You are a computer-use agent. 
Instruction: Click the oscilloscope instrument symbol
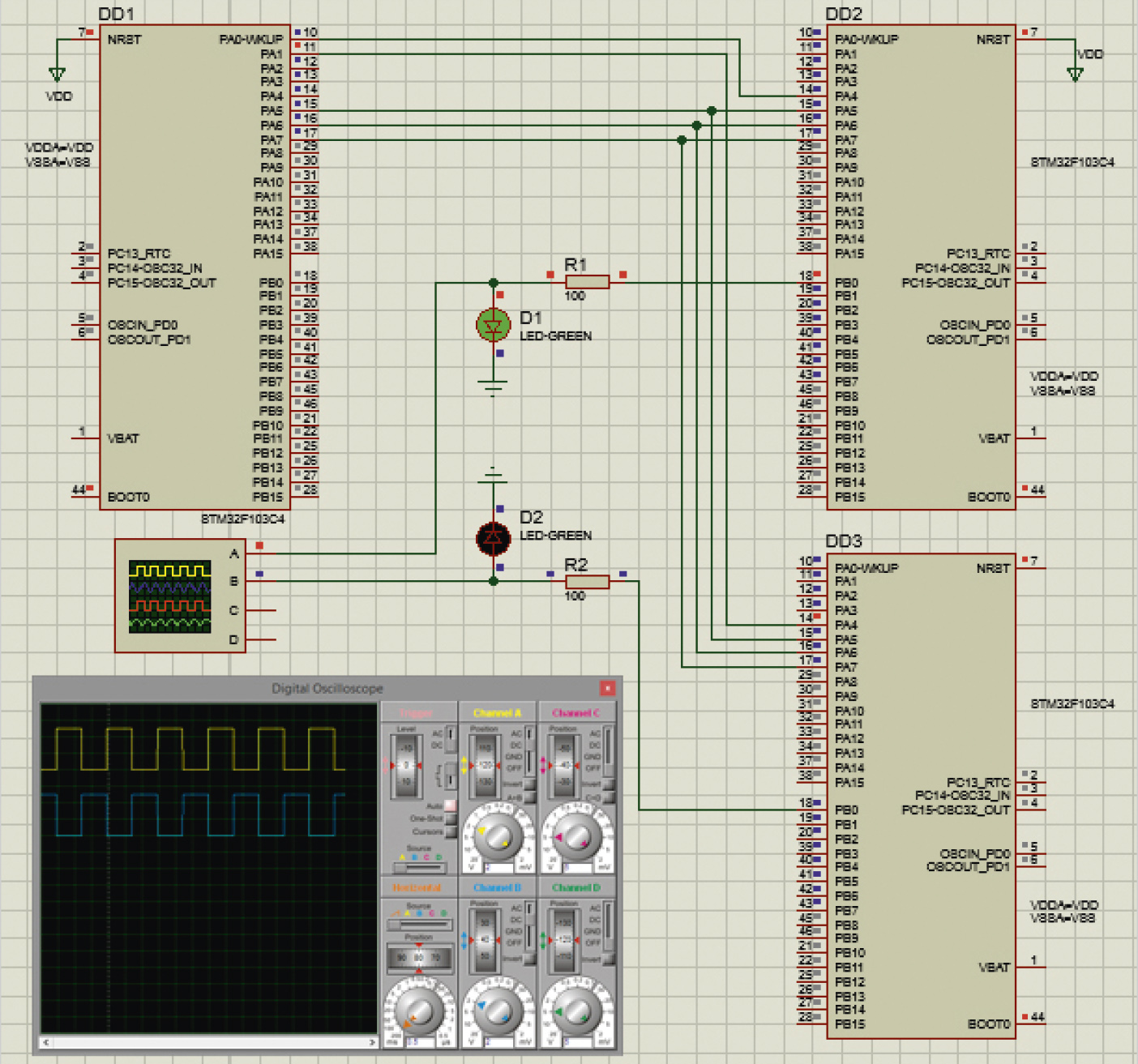pos(180,596)
